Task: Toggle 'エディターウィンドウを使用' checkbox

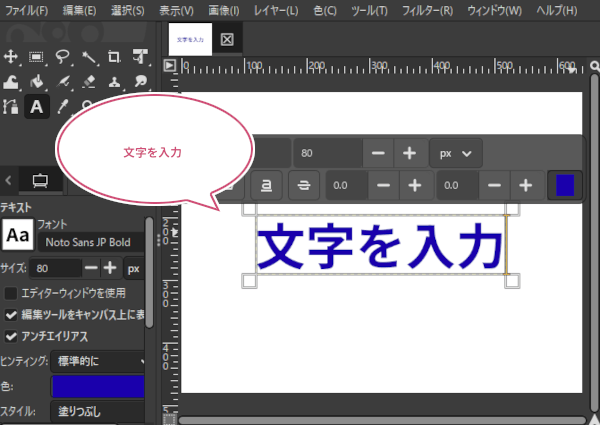Action: tap(11, 293)
